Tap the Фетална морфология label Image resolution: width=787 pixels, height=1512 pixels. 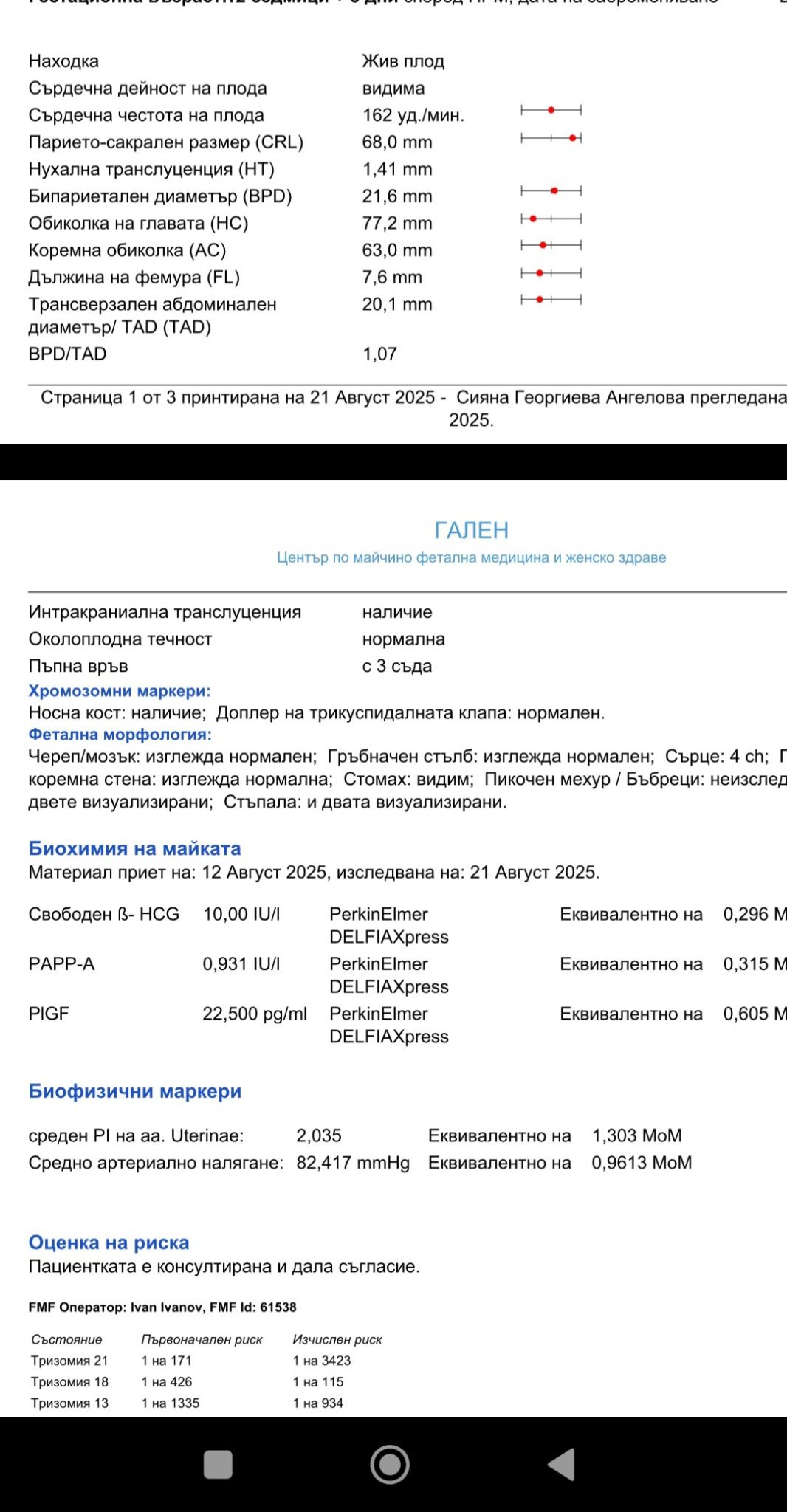(120, 735)
